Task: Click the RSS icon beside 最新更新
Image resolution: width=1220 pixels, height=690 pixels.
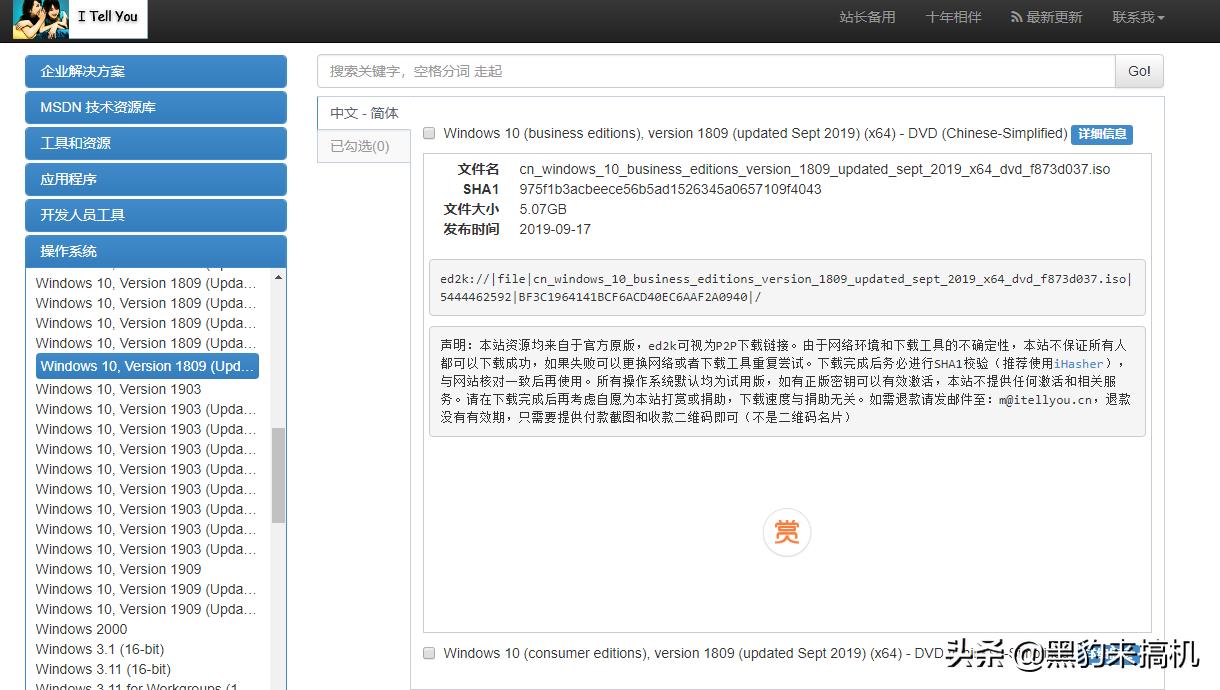Action: [1016, 16]
